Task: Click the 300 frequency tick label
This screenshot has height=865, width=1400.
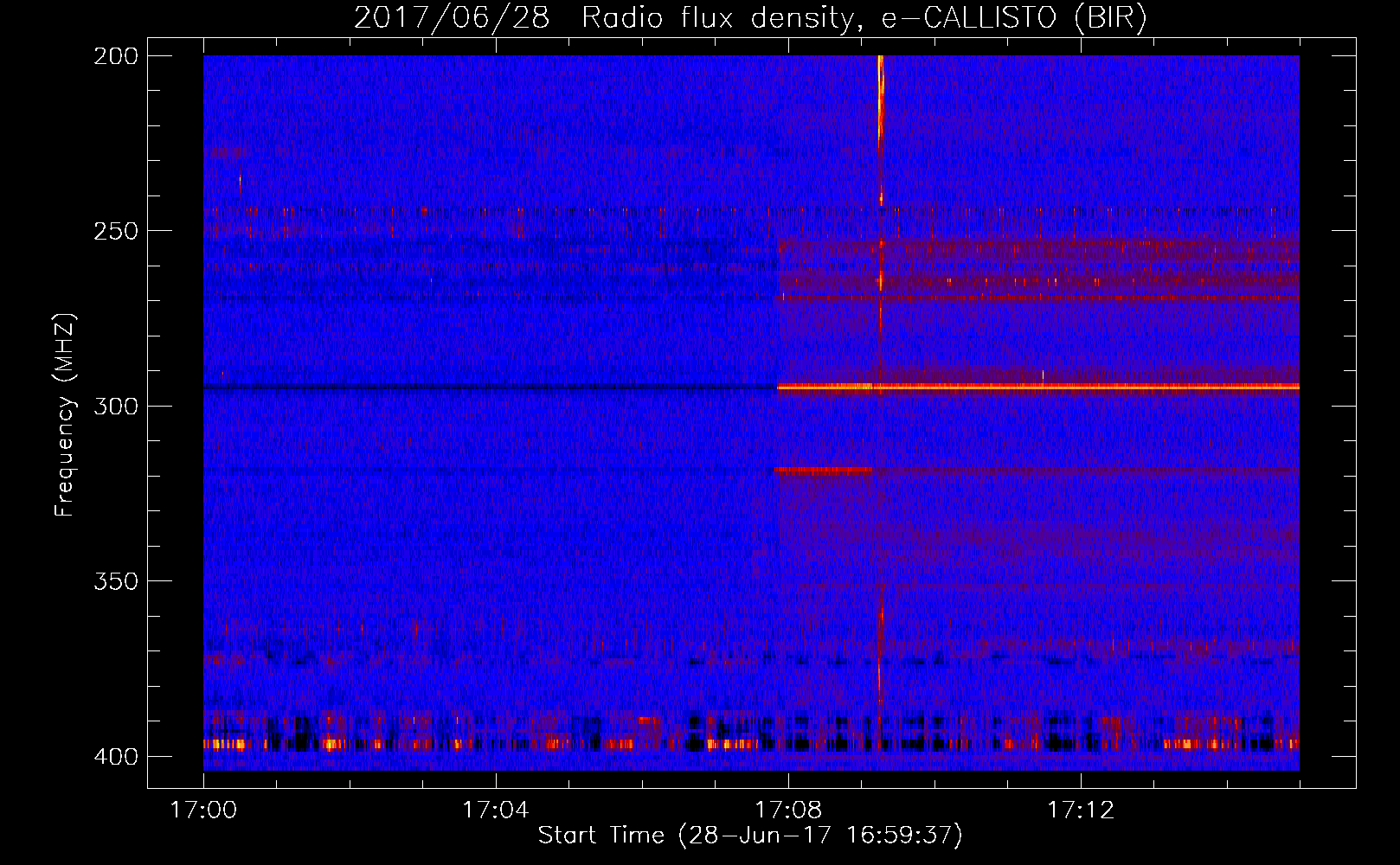Action: (115, 406)
